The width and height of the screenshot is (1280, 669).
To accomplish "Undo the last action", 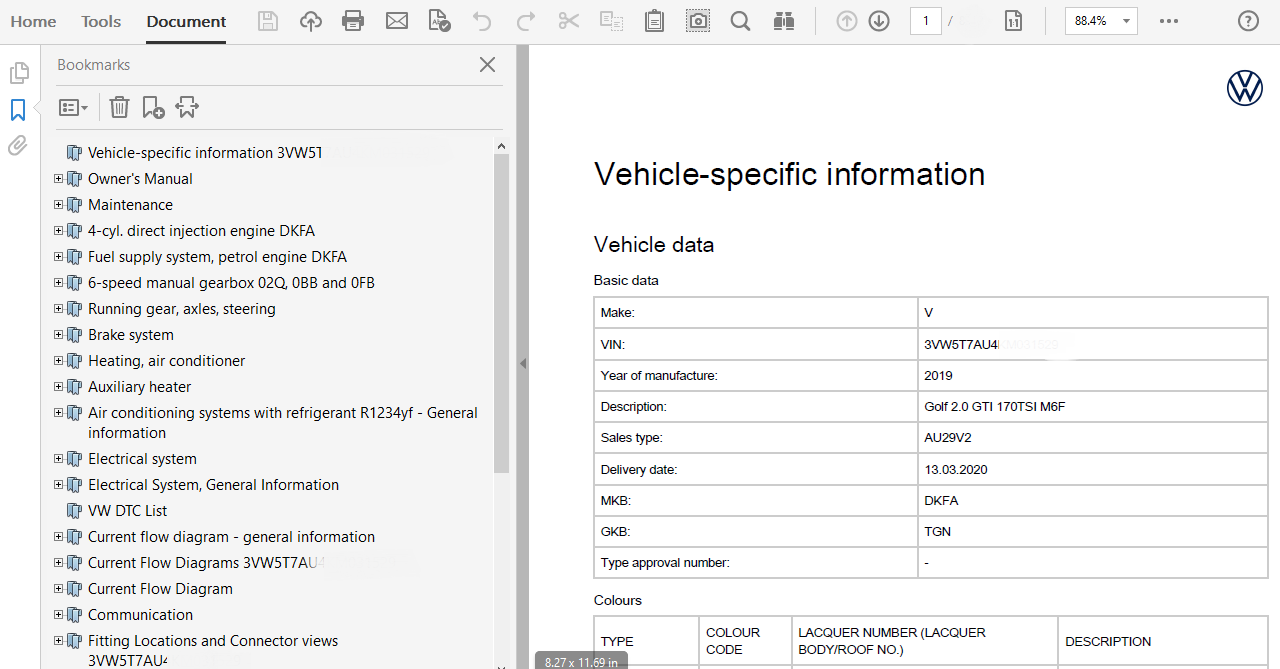I will tap(481, 20).
